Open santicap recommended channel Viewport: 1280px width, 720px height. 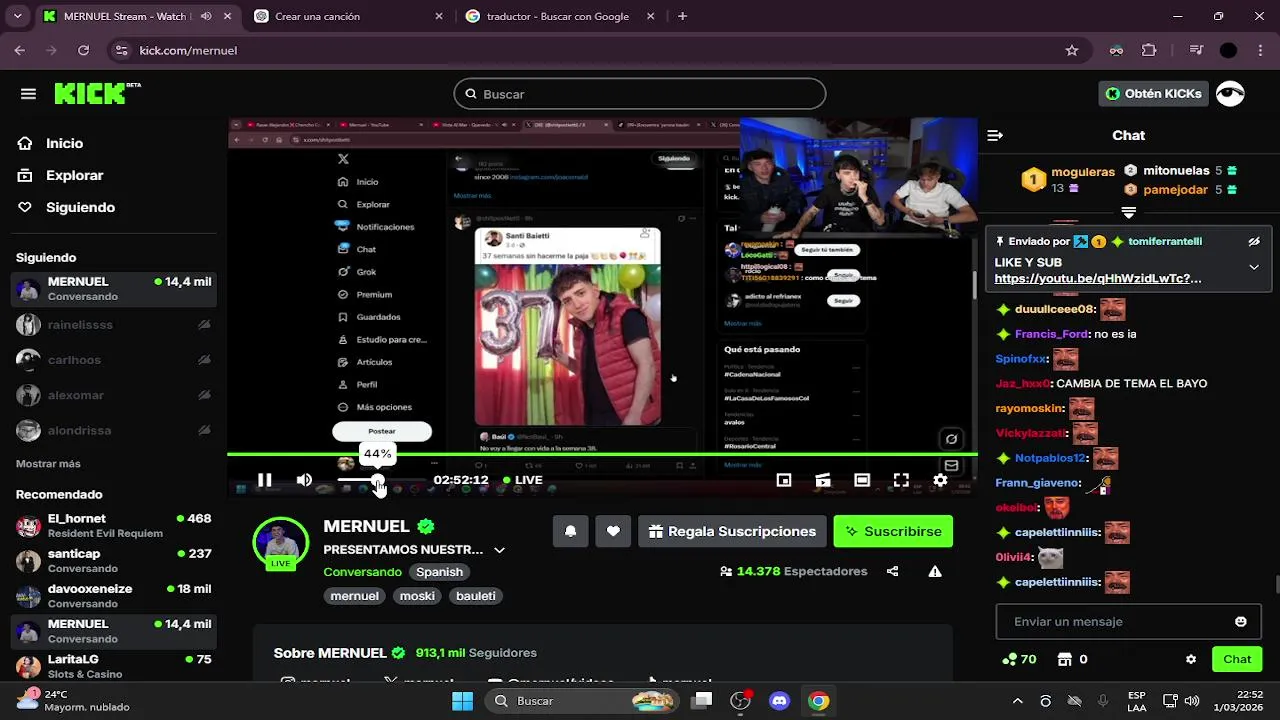(114, 561)
